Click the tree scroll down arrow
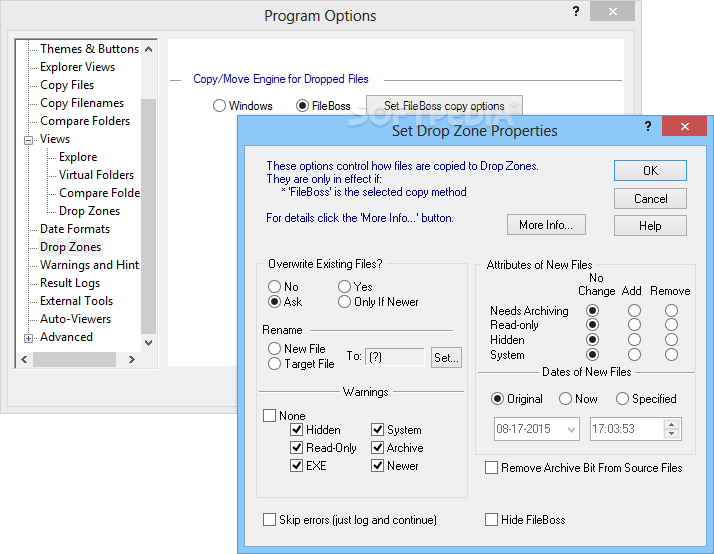This screenshot has height=554, width=714. point(148,343)
